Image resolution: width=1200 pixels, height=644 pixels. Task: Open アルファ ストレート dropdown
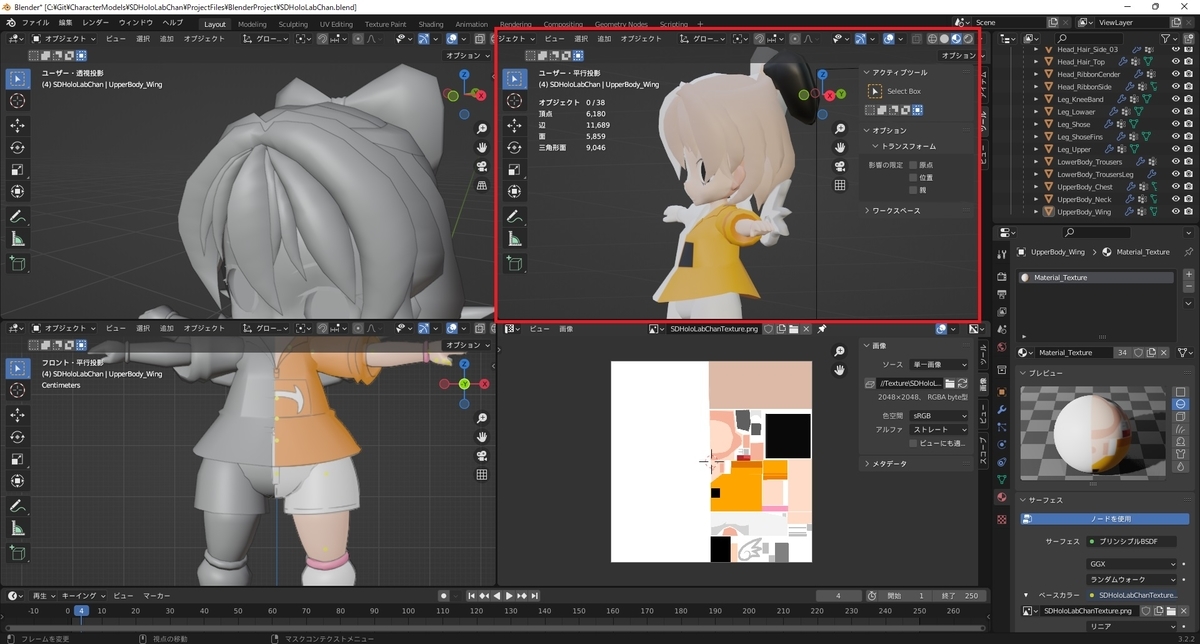point(937,429)
